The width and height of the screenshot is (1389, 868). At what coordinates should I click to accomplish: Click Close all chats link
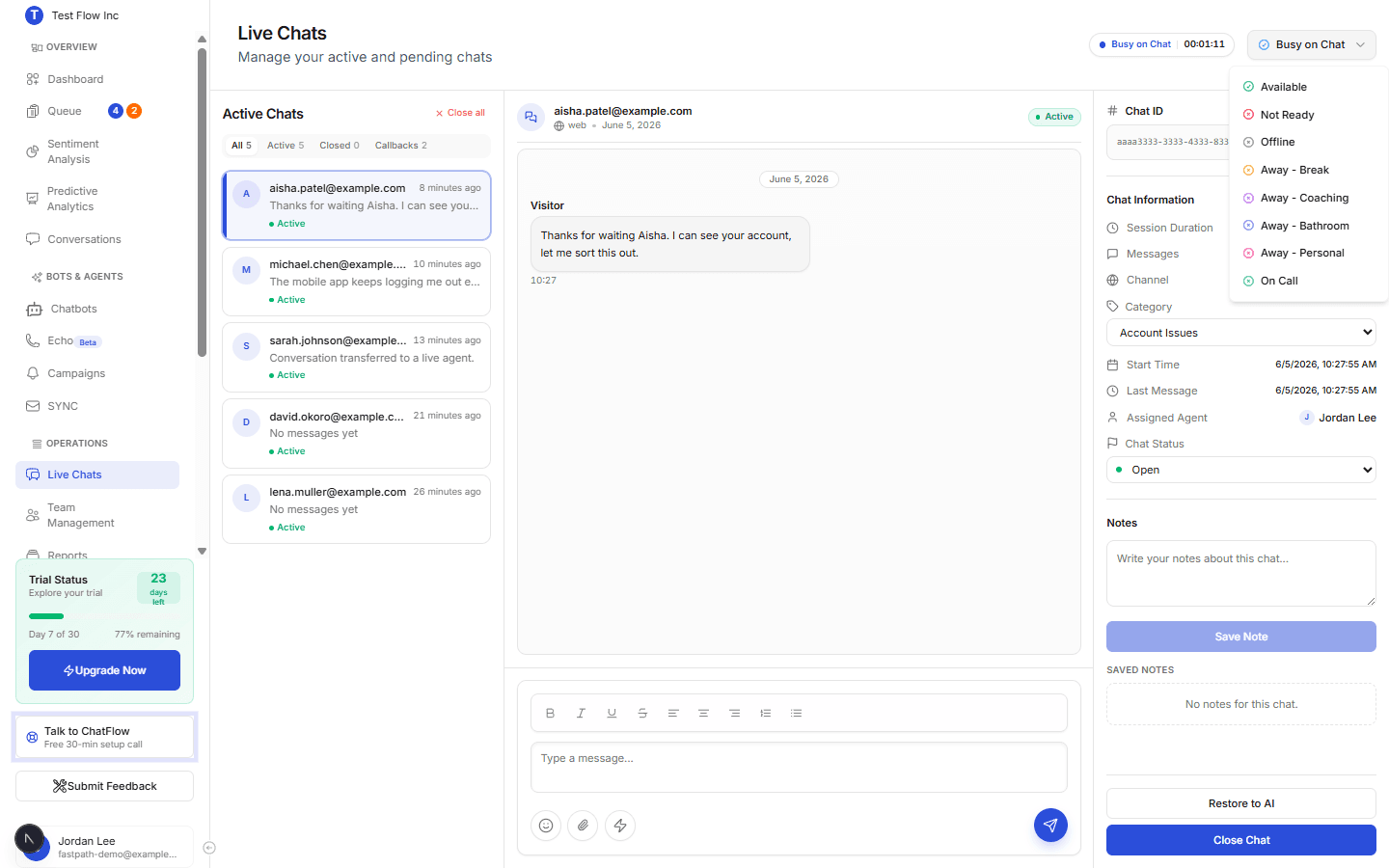click(x=460, y=113)
